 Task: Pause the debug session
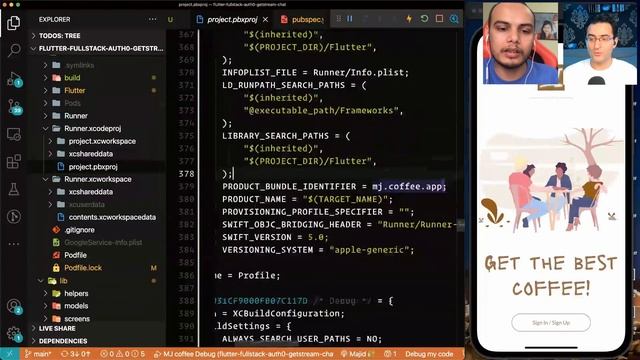pos(350,19)
